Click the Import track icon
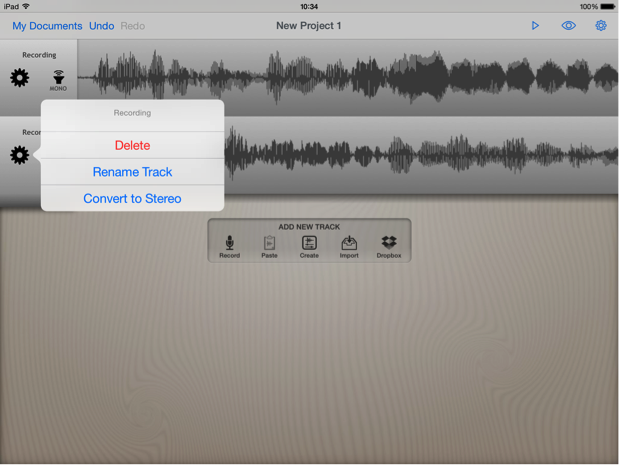 pyautogui.click(x=349, y=245)
